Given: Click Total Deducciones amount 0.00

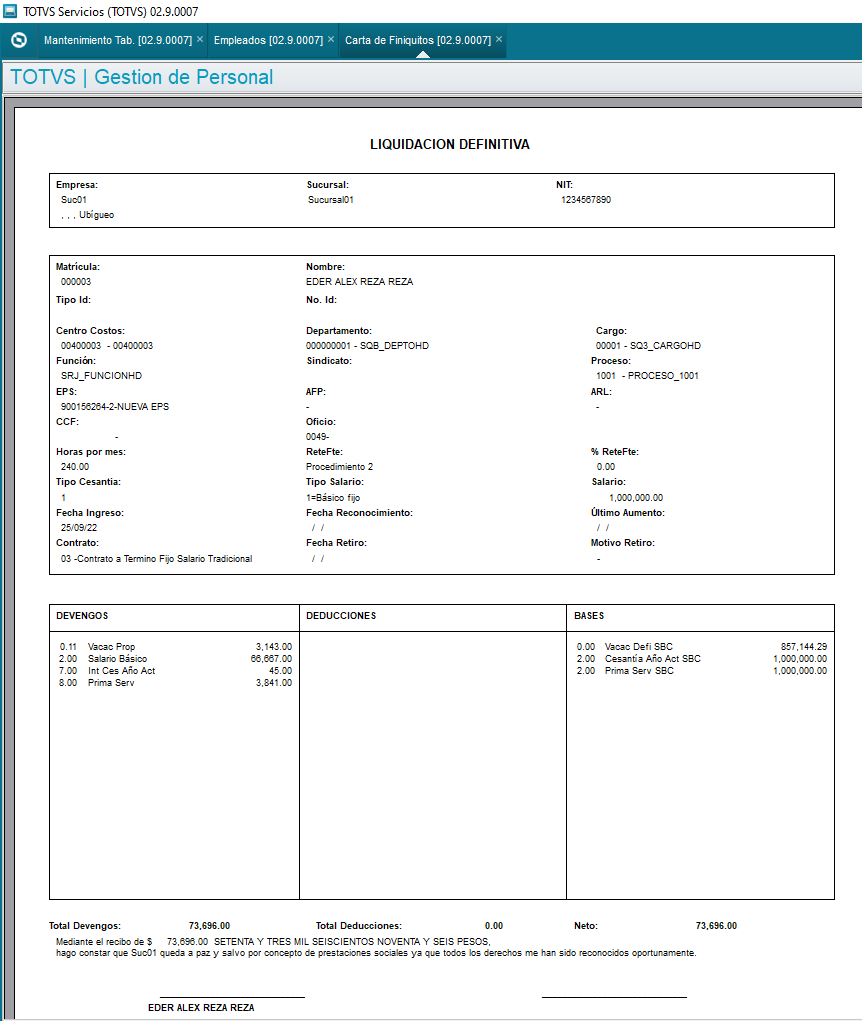Looking at the screenshot, I should (x=494, y=926).
